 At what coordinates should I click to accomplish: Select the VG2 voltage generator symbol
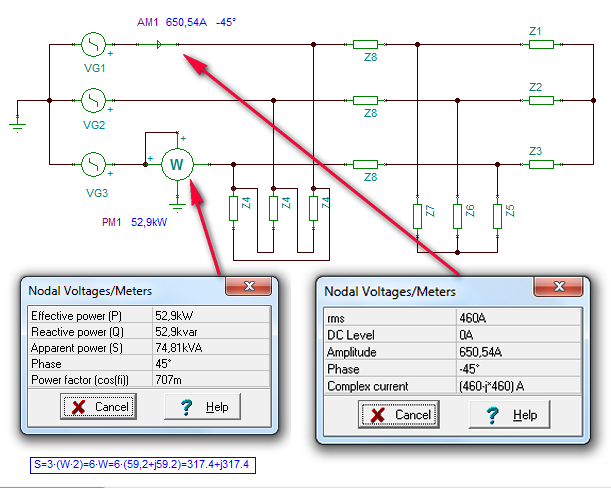pyautogui.click(x=94, y=100)
